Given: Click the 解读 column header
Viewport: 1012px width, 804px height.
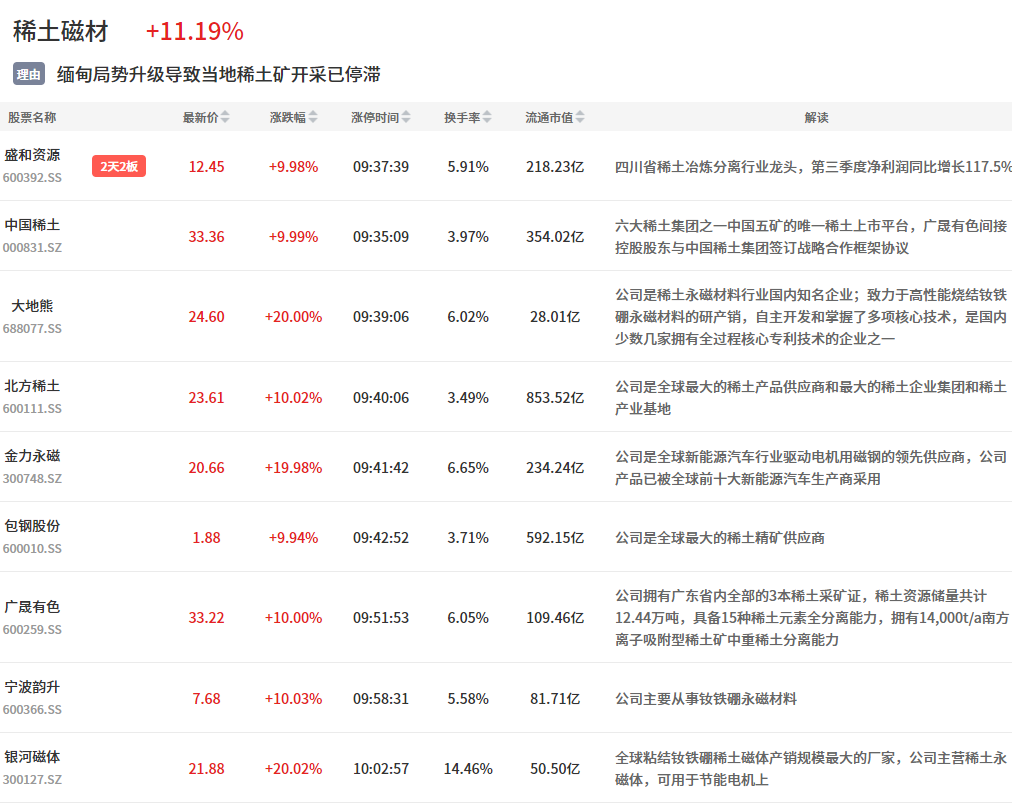Looking at the screenshot, I should [816, 117].
